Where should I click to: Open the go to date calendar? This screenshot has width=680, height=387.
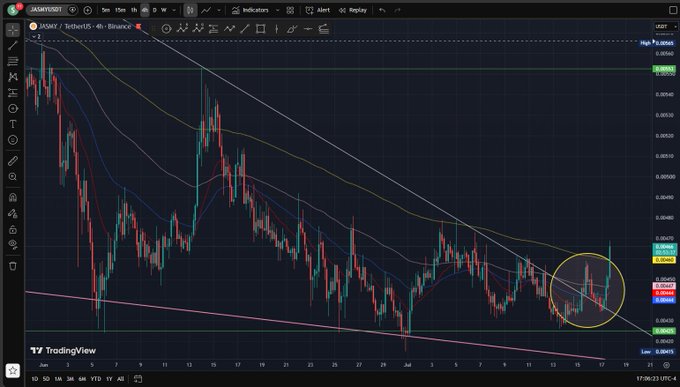pos(138,379)
